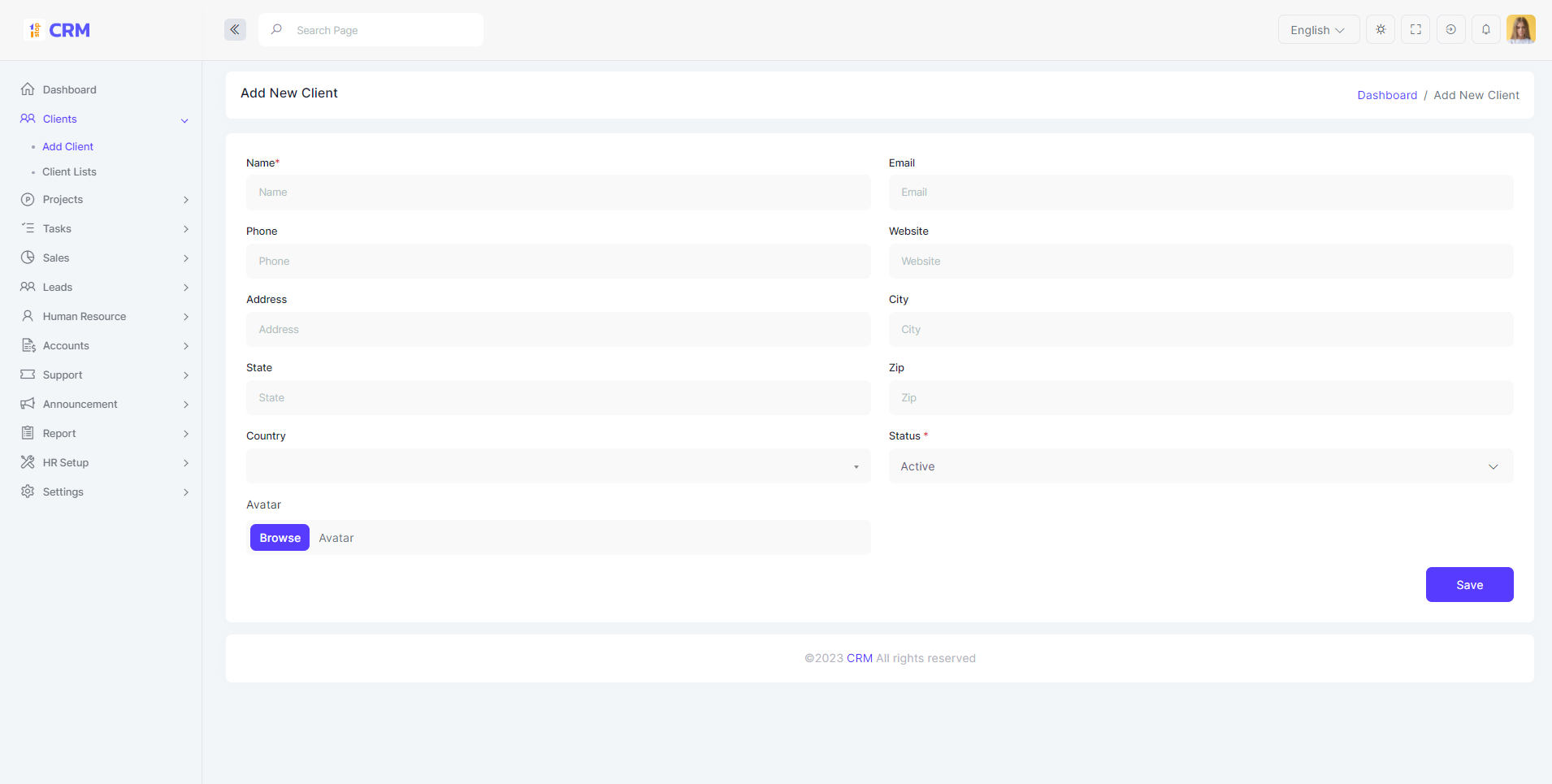
Task: Click into the Name input field
Action: (x=557, y=193)
